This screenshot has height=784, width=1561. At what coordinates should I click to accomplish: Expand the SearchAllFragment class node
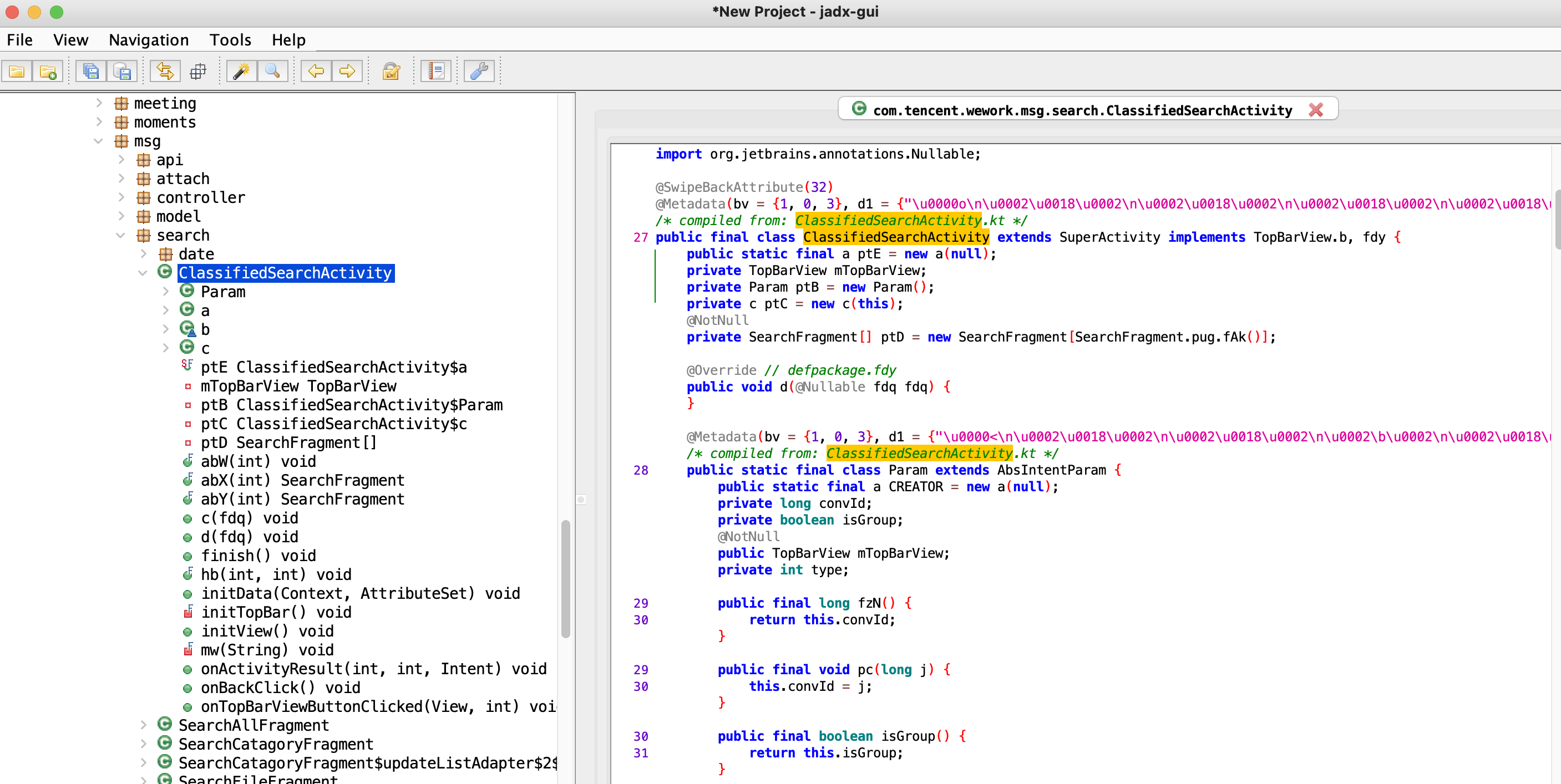click(x=143, y=725)
